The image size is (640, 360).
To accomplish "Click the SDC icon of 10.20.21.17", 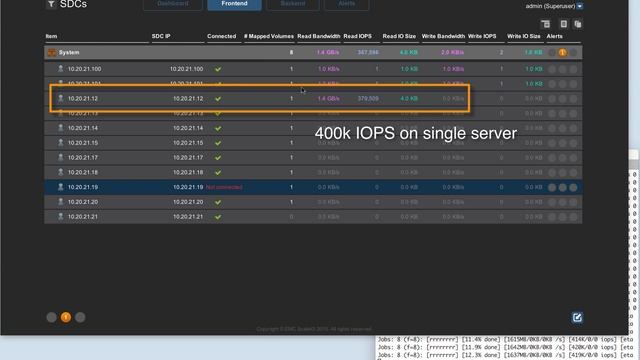I will coord(60,157).
